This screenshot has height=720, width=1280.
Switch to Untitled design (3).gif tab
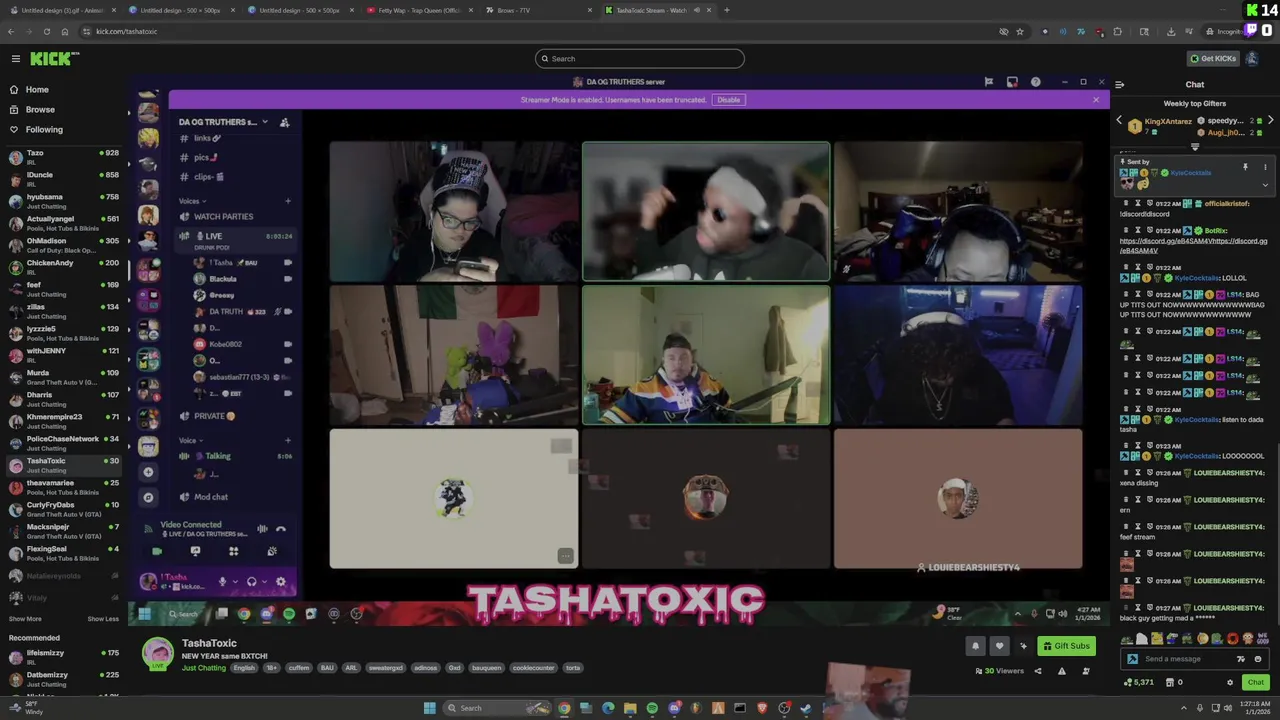pyautogui.click(x=62, y=10)
